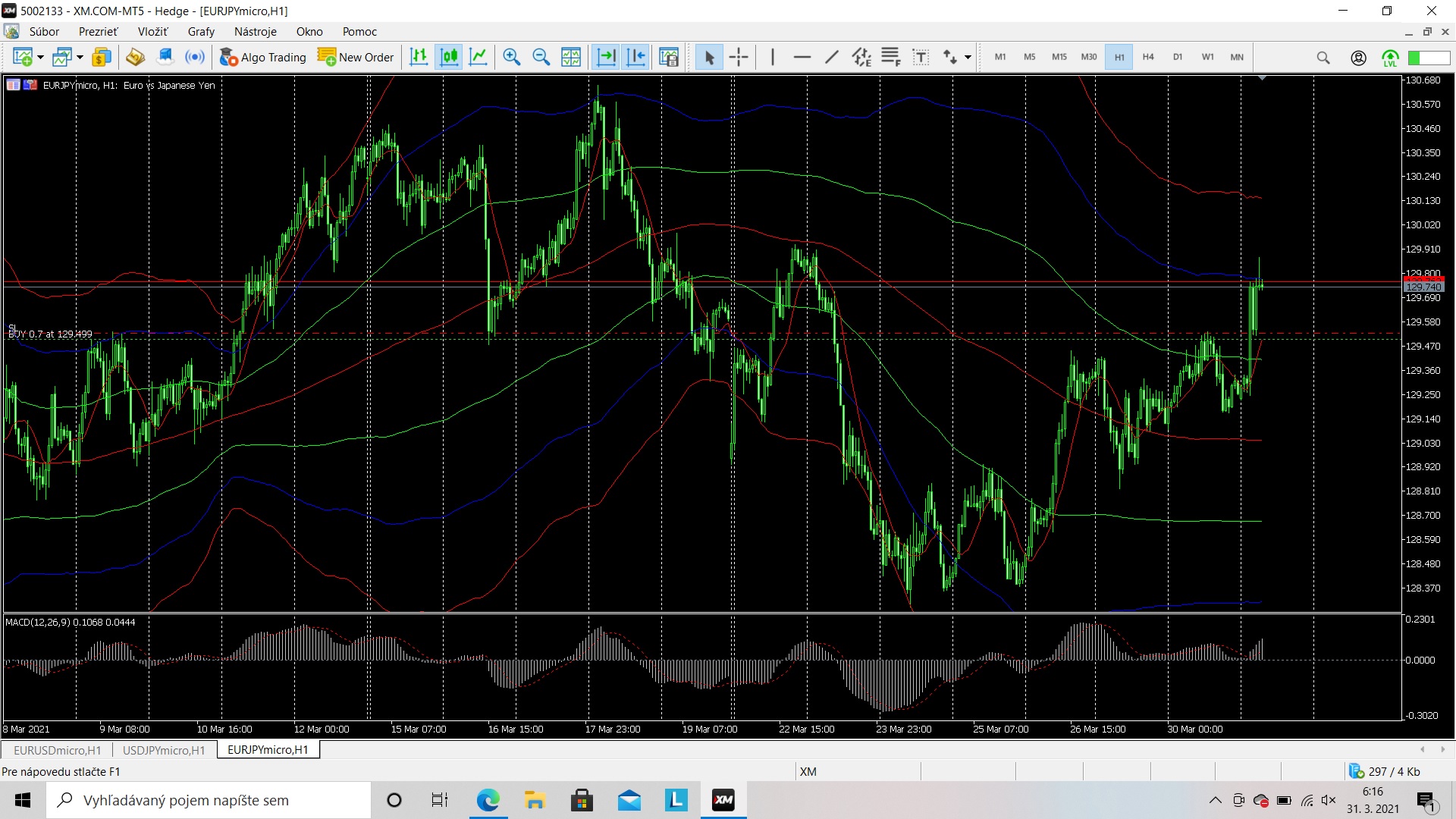Screen dimensions: 1456x819
Task: Click the chart profiles icon
Action: [62, 57]
